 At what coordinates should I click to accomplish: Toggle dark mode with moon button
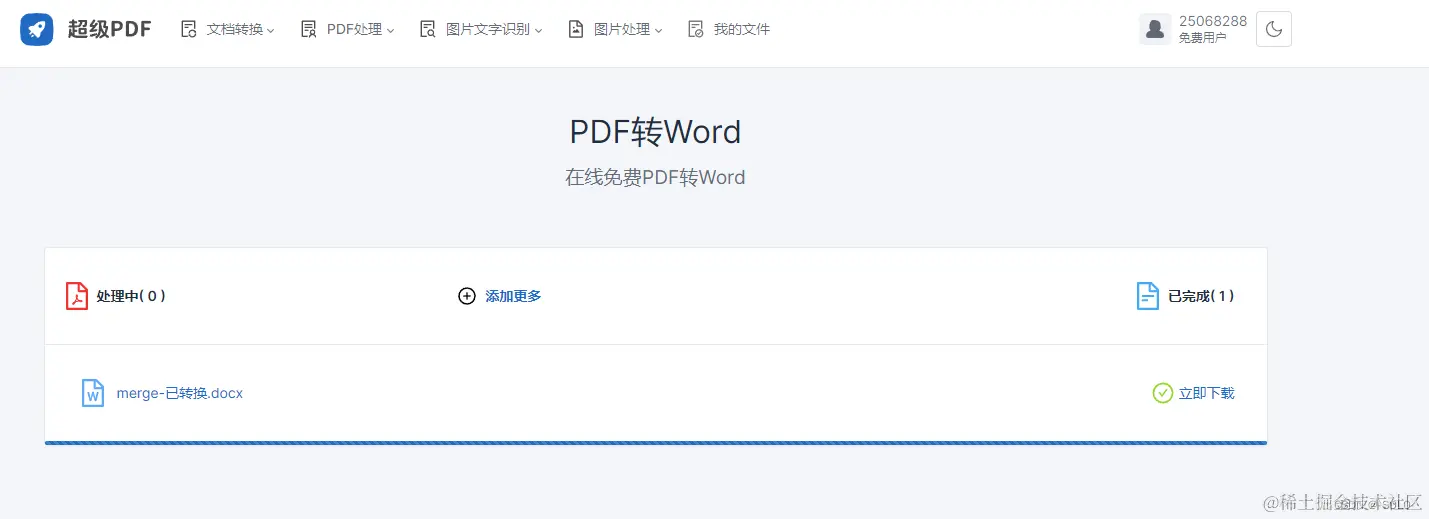(1274, 29)
